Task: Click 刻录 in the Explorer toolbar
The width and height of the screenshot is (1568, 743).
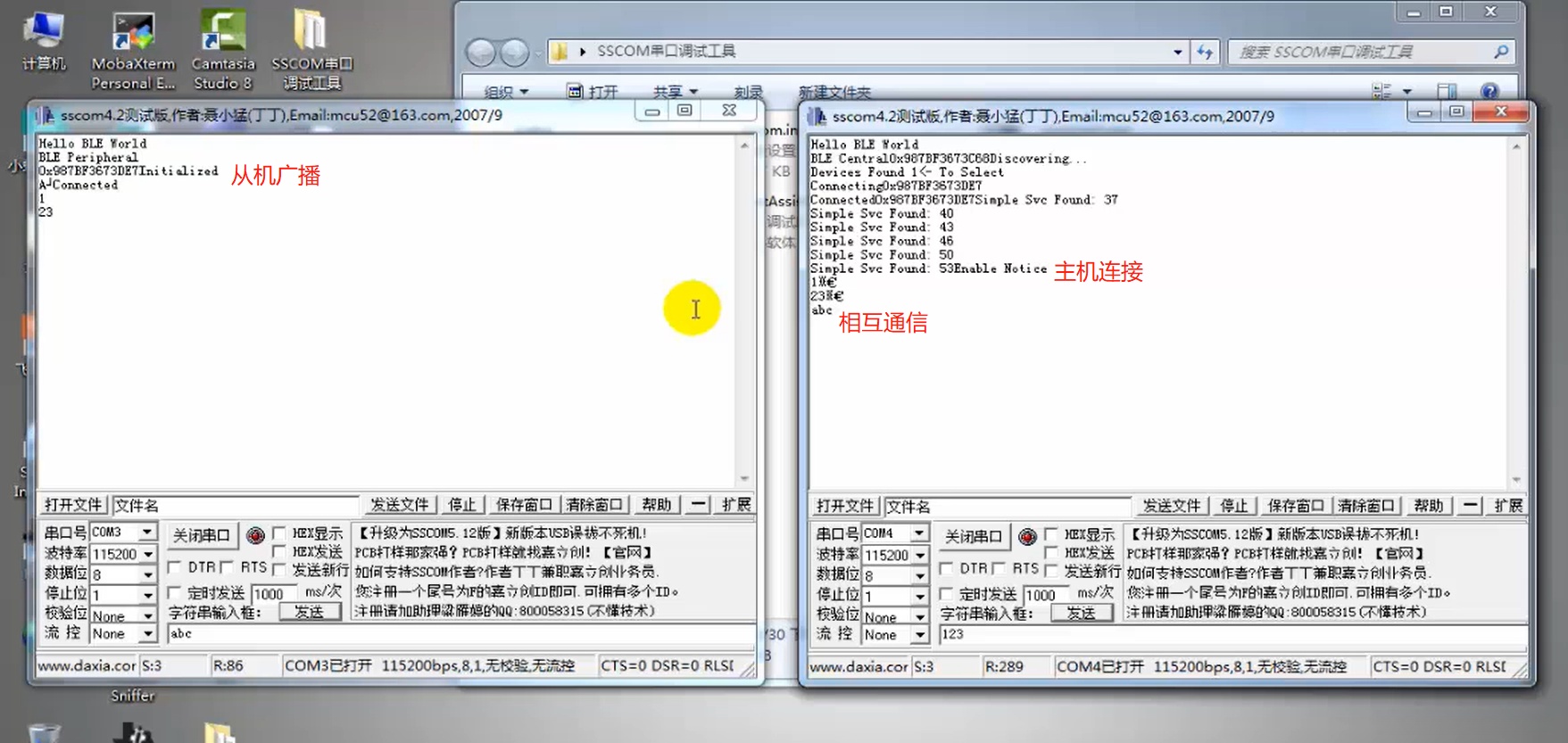Action: pos(748,91)
